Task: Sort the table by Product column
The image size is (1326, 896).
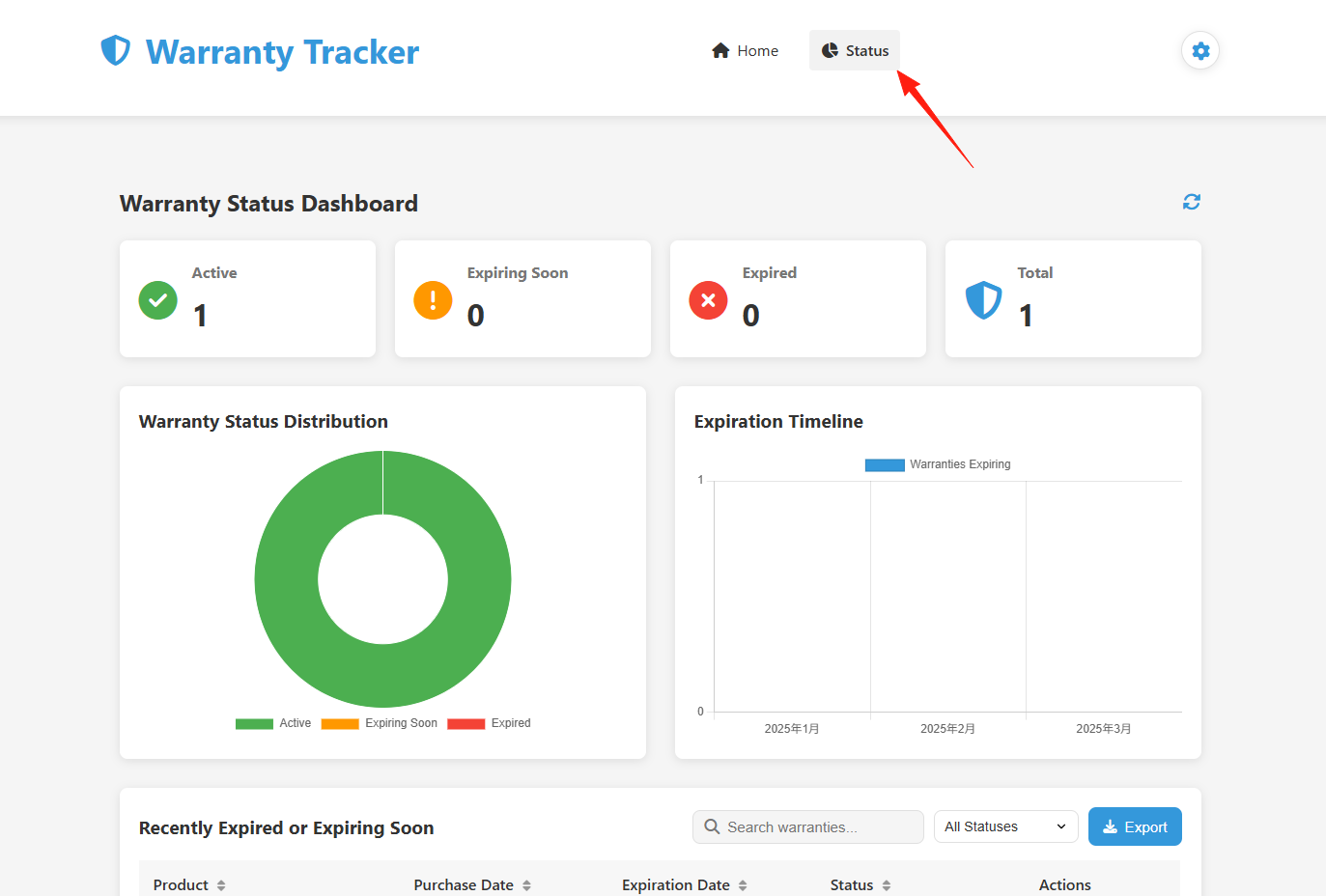Action: click(189, 885)
